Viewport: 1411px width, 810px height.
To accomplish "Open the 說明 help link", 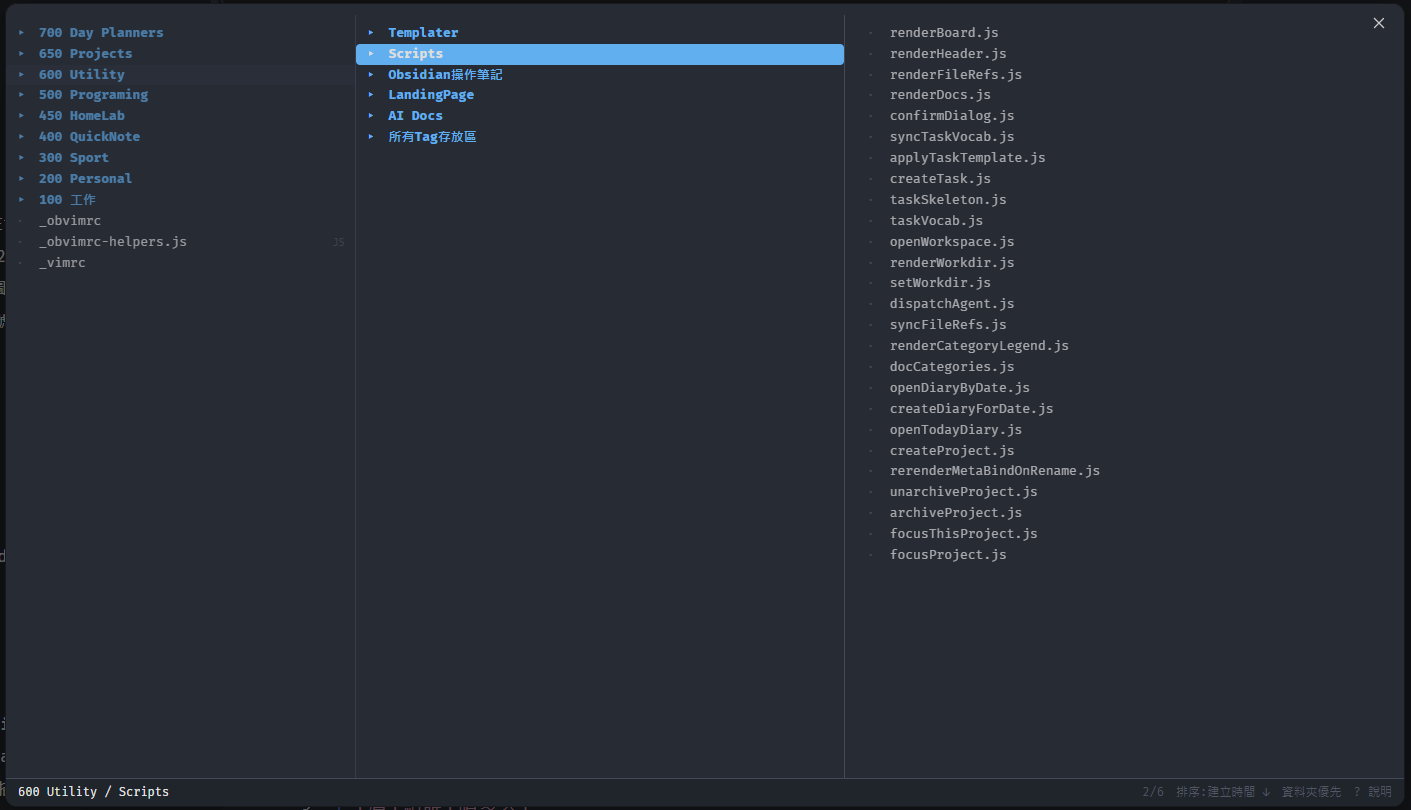I will point(1372,792).
